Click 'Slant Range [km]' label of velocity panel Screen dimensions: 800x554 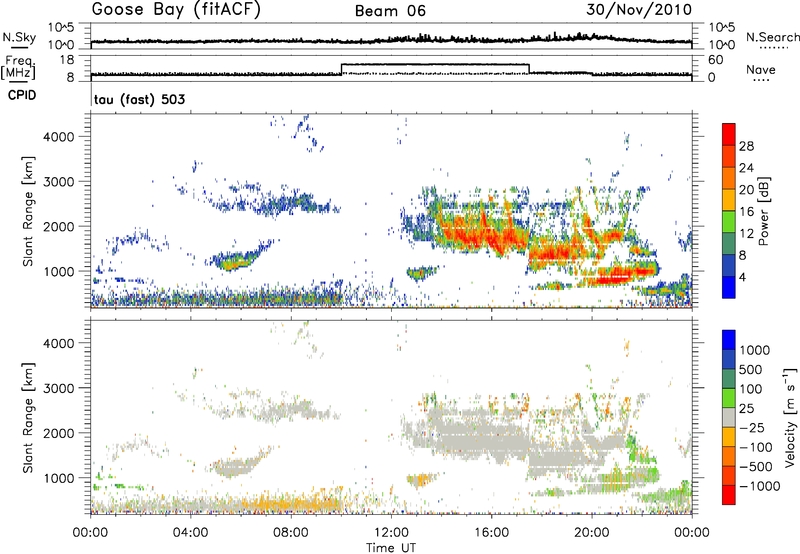pos(28,417)
